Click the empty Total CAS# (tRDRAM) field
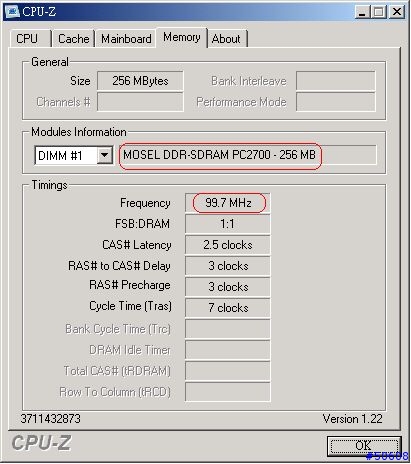The width and height of the screenshot is (411, 464). pyautogui.click(x=228, y=371)
